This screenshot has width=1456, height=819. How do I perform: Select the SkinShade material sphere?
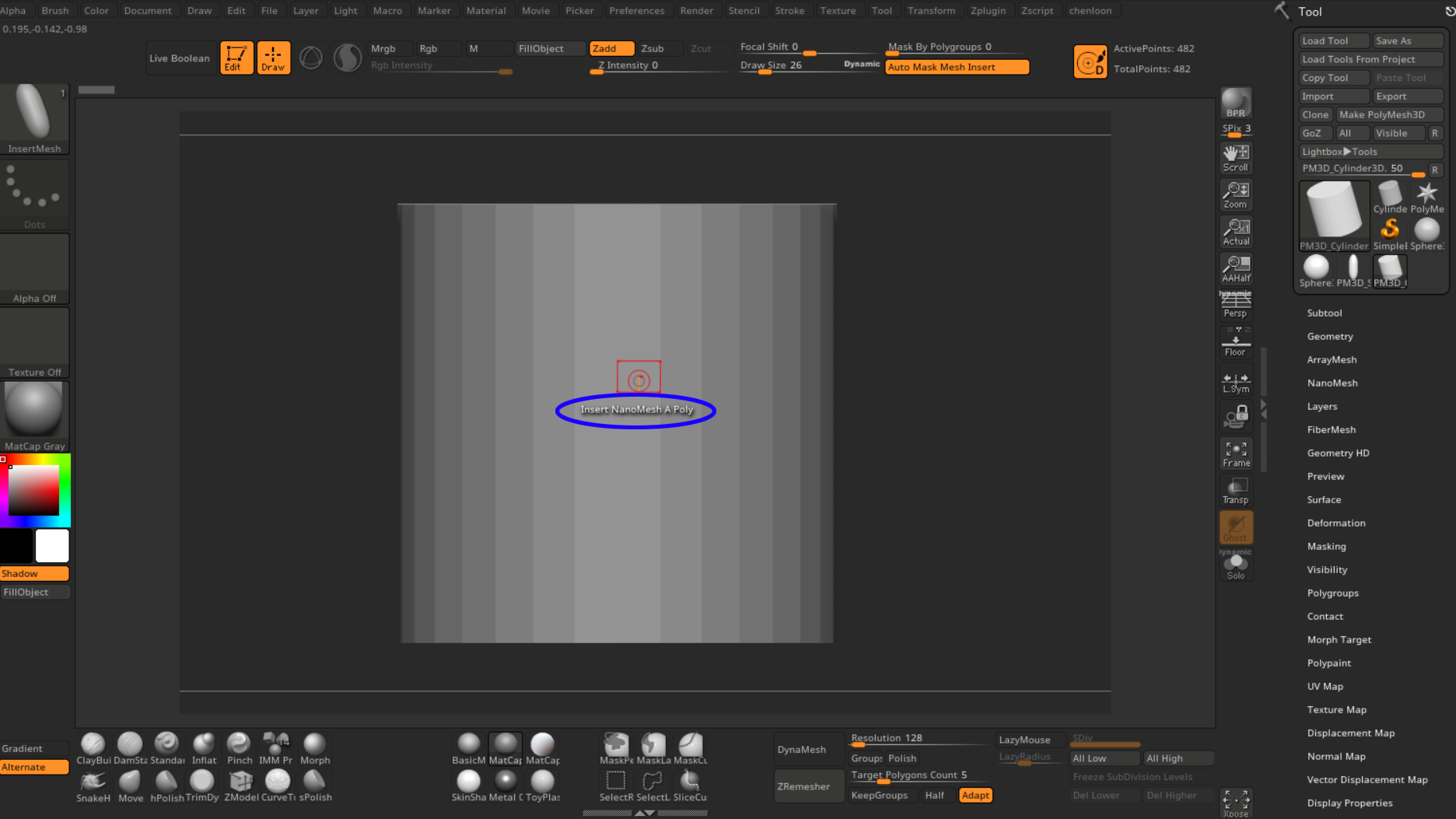(x=468, y=786)
